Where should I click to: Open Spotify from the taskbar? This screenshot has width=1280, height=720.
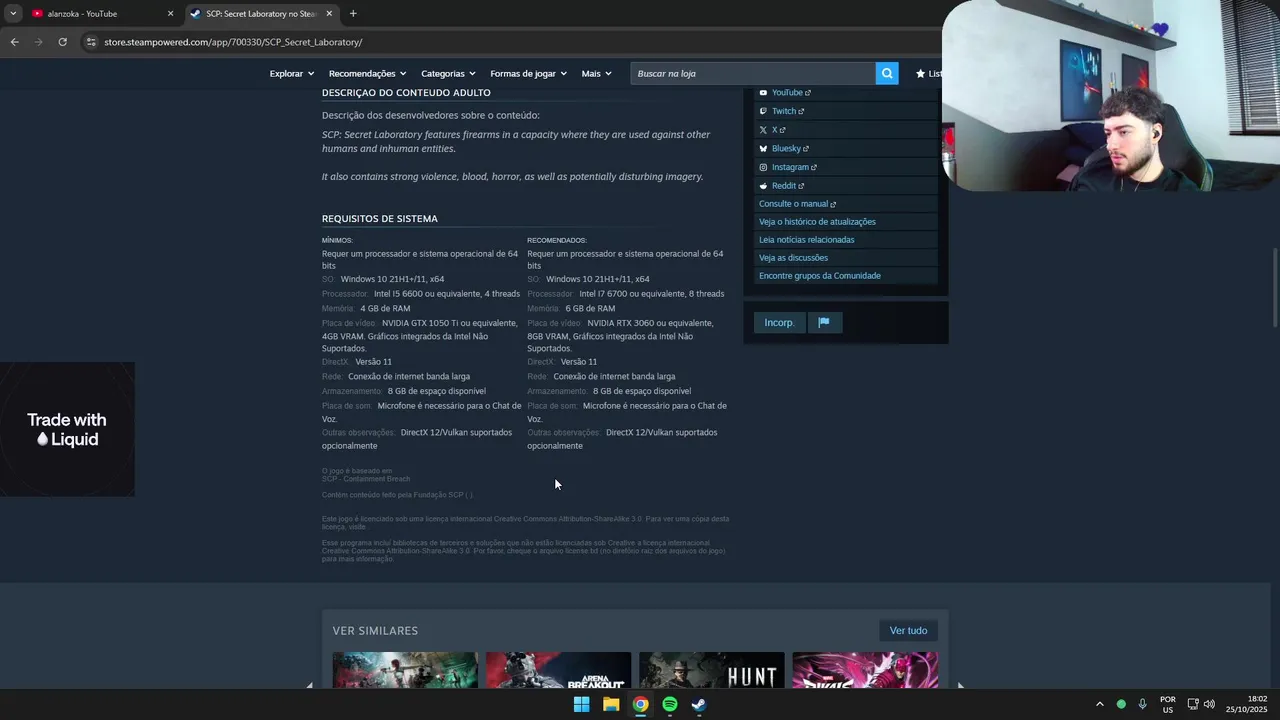tap(670, 704)
